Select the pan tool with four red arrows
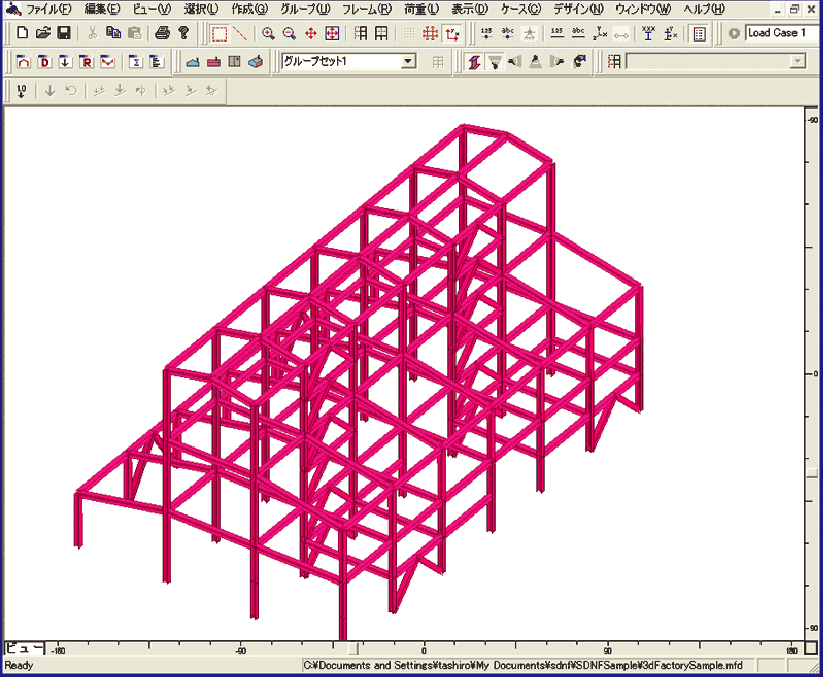 coord(311,34)
